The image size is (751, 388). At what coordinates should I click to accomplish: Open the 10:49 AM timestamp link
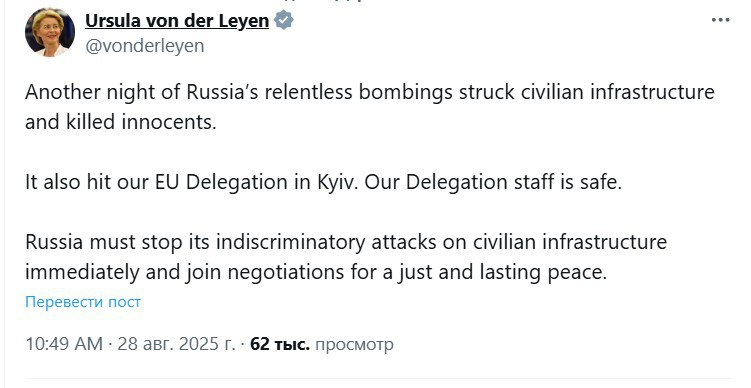point(64,344)
